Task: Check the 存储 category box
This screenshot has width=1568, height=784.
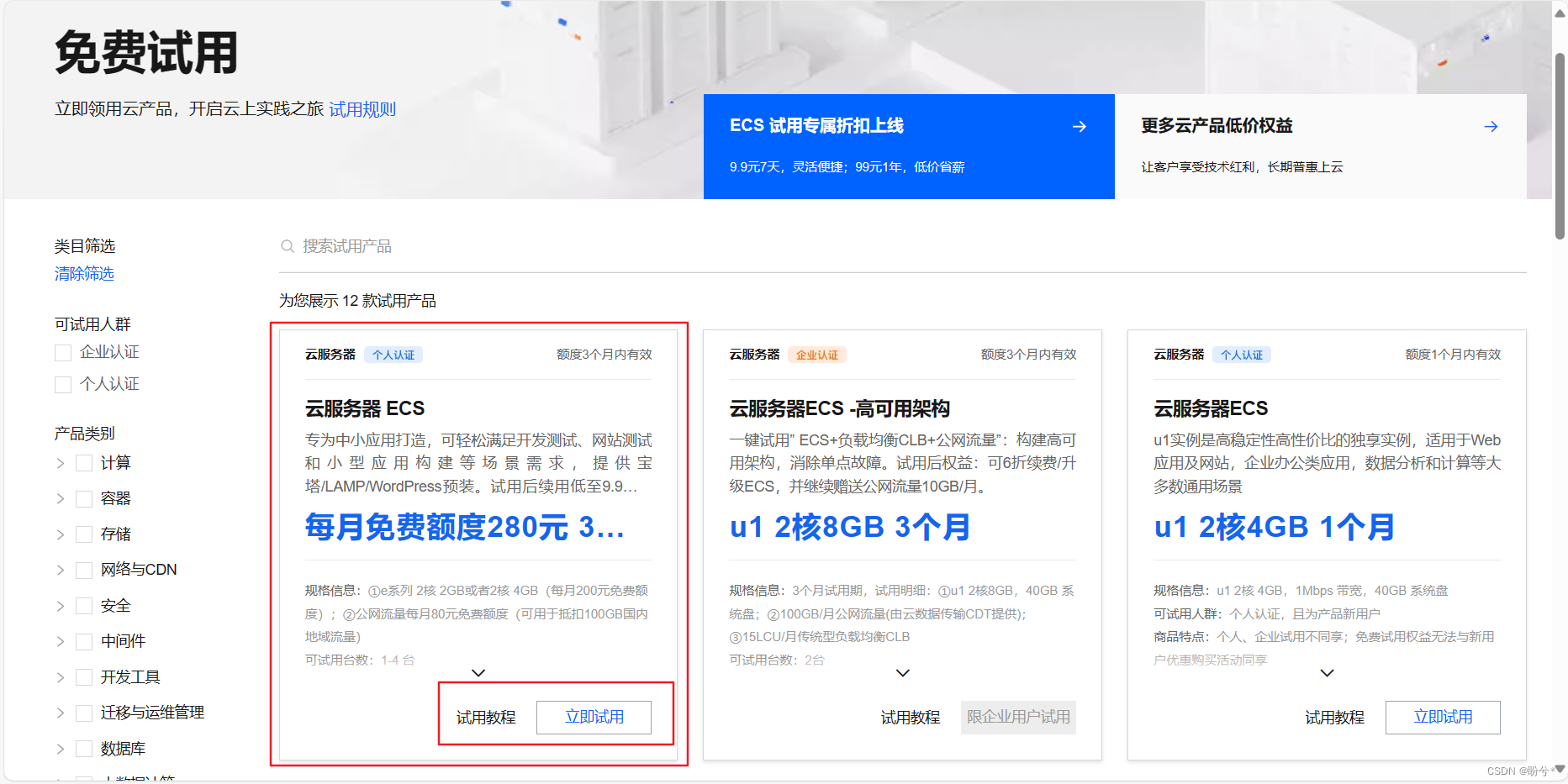Action: coord(84,534)
